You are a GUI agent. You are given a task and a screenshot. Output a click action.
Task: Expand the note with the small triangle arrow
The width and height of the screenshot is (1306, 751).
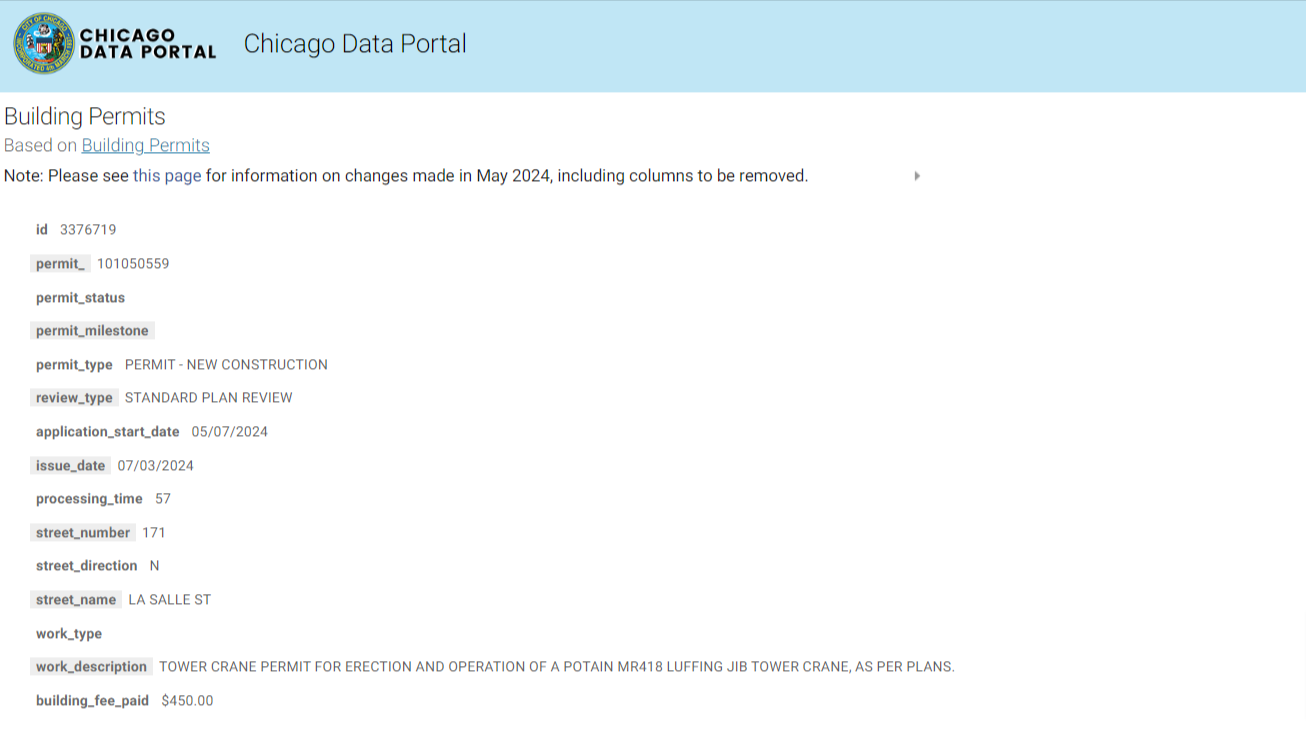click(917, 176)
